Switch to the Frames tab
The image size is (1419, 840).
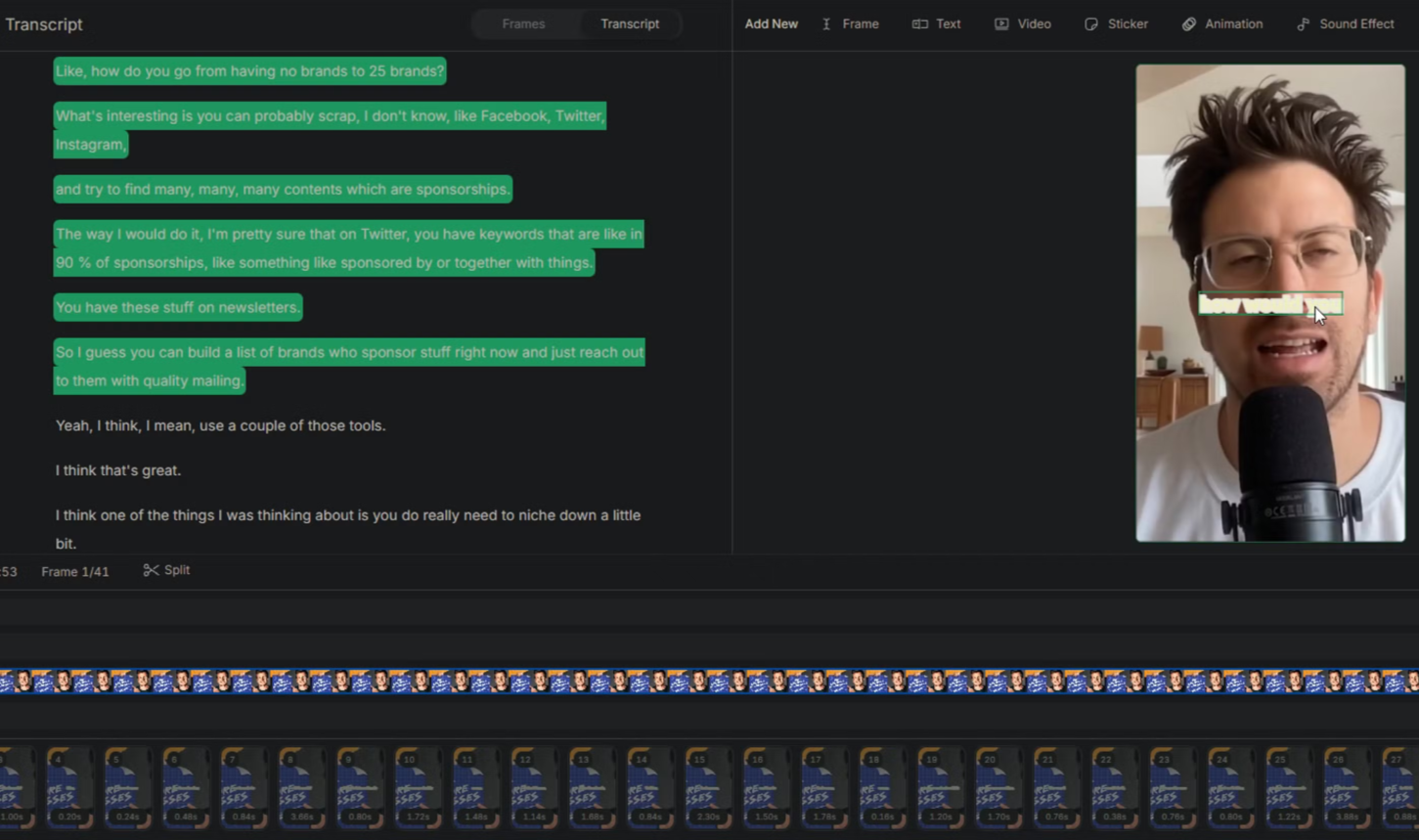[x=523, y=23]
